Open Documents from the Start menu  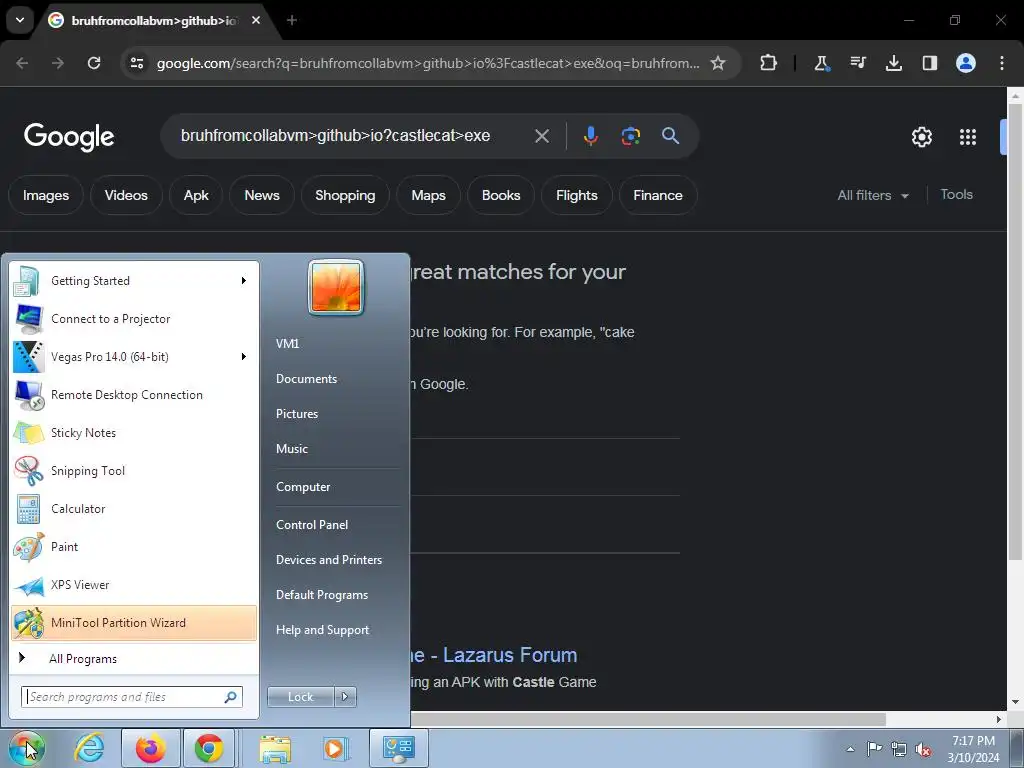tap(306, 379)
